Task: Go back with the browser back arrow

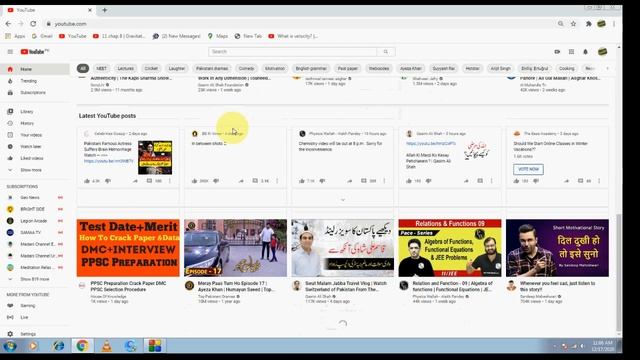Action: coord(8,24)
